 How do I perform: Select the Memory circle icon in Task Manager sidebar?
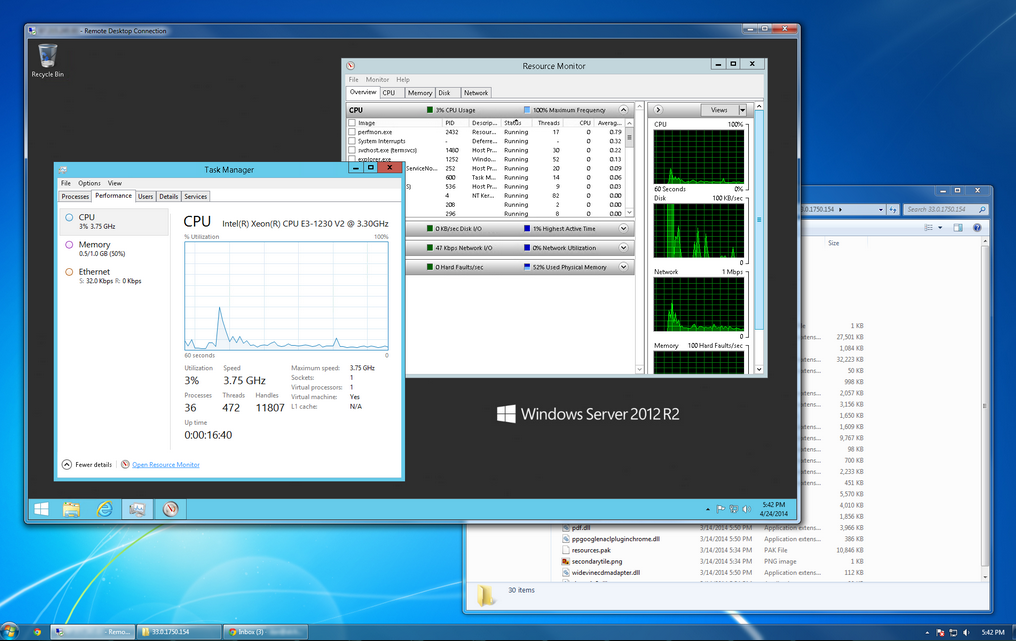[69, 245]
